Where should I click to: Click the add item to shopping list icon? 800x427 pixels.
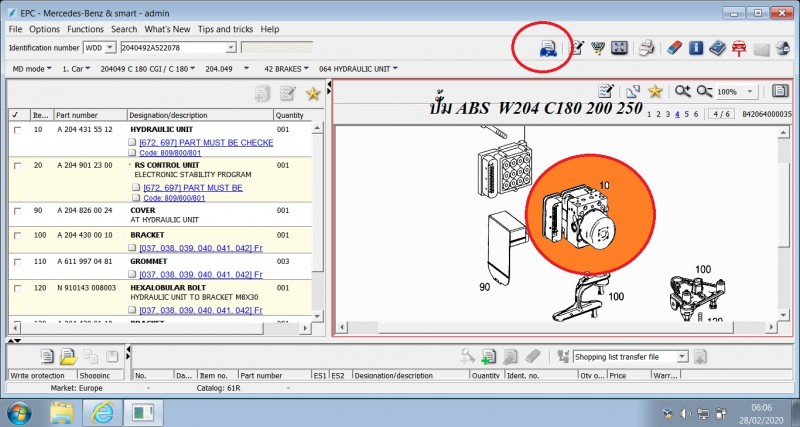tap(488, 356)
